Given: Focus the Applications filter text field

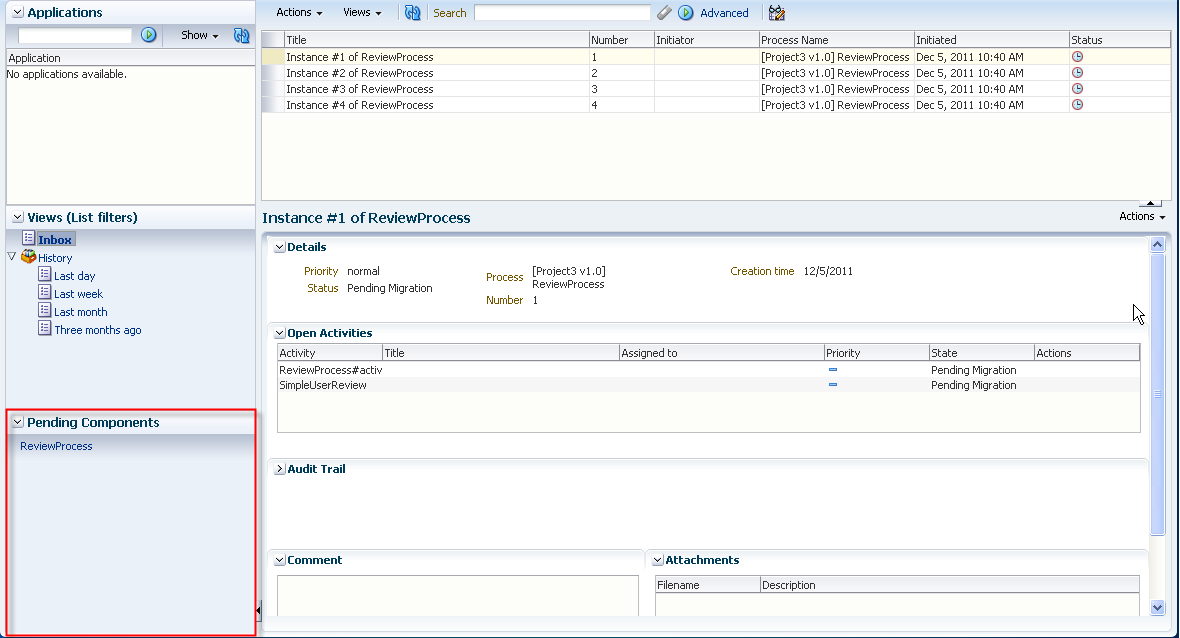Looking at the screenshot, I should pyautogui.click(x=75, y=35).
